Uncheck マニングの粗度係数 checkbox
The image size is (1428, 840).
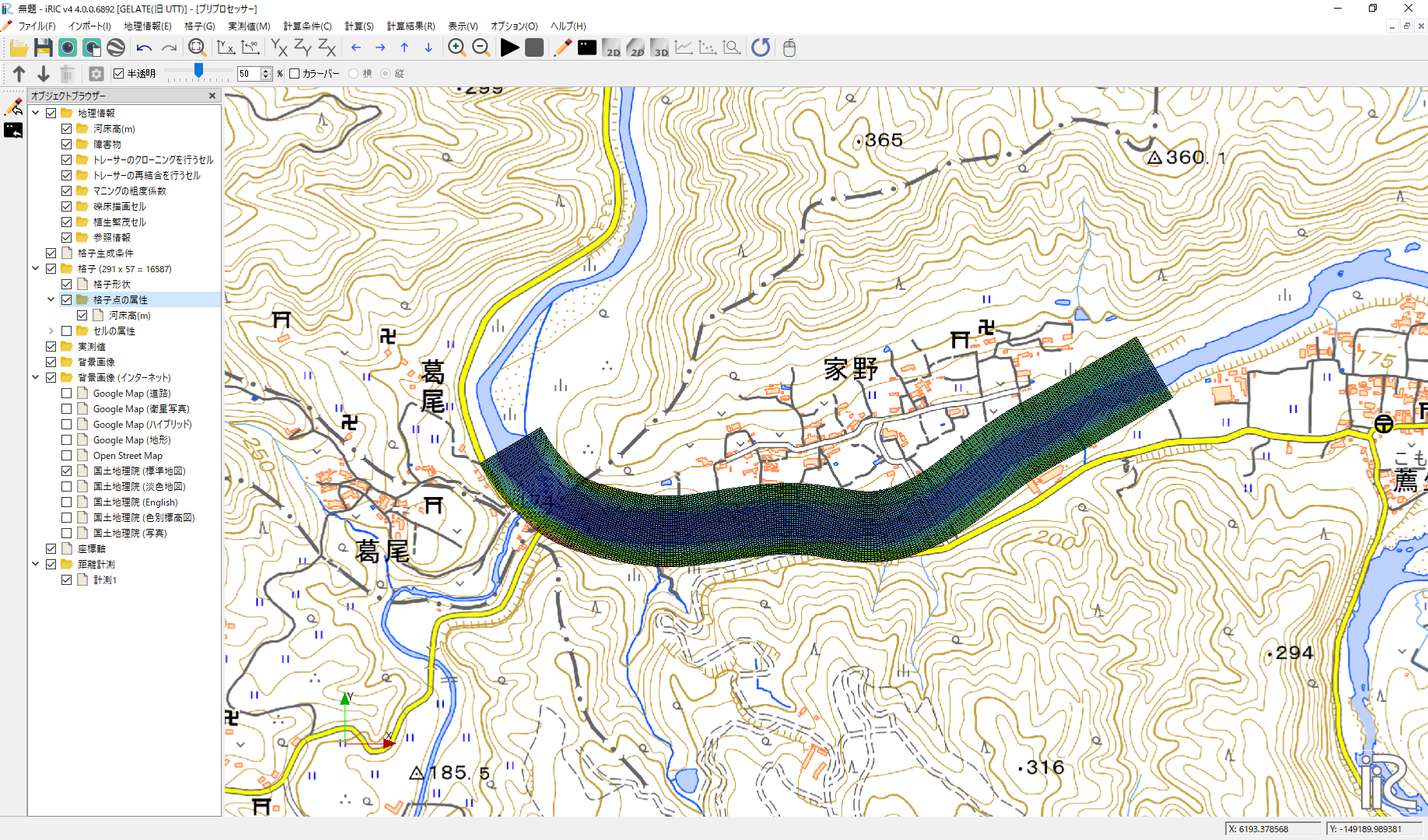[67, 191]
